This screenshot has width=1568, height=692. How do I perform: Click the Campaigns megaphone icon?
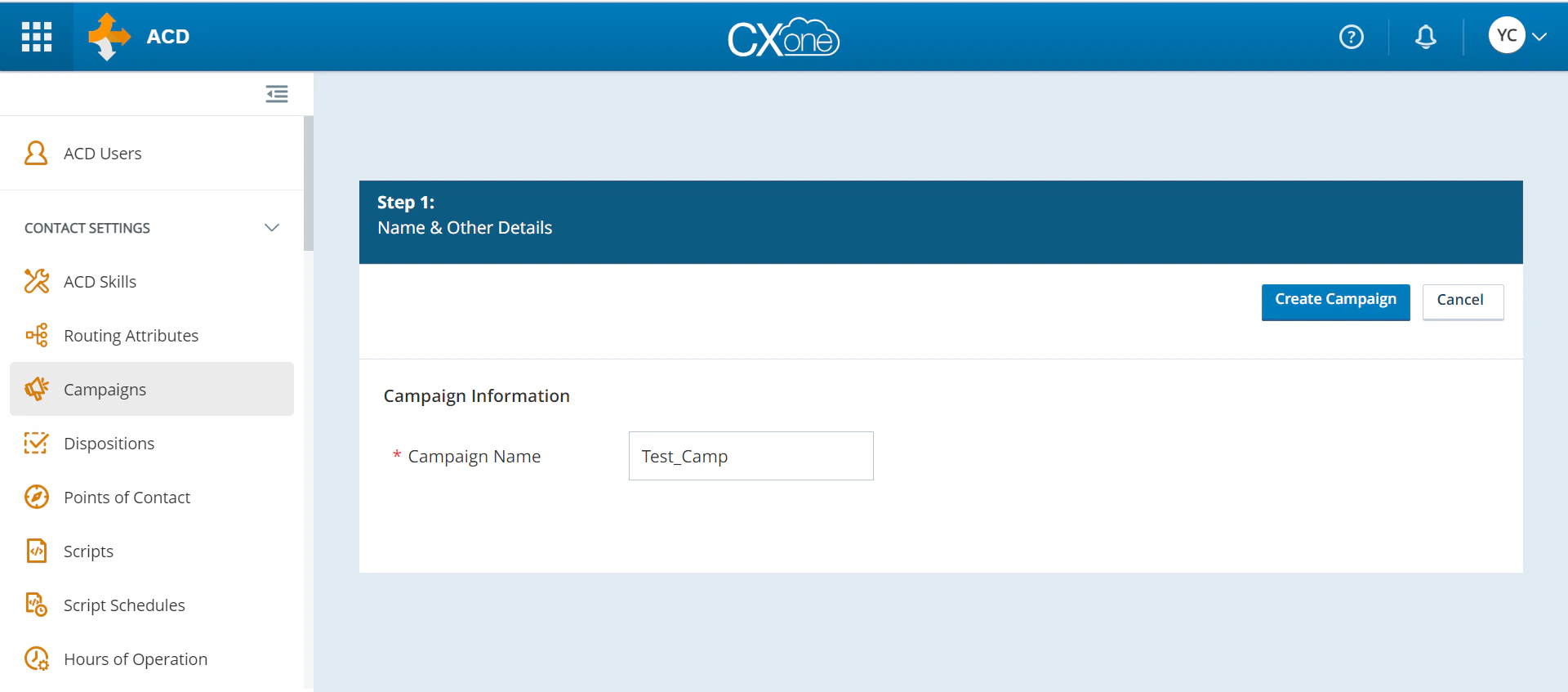click(37, 389)
